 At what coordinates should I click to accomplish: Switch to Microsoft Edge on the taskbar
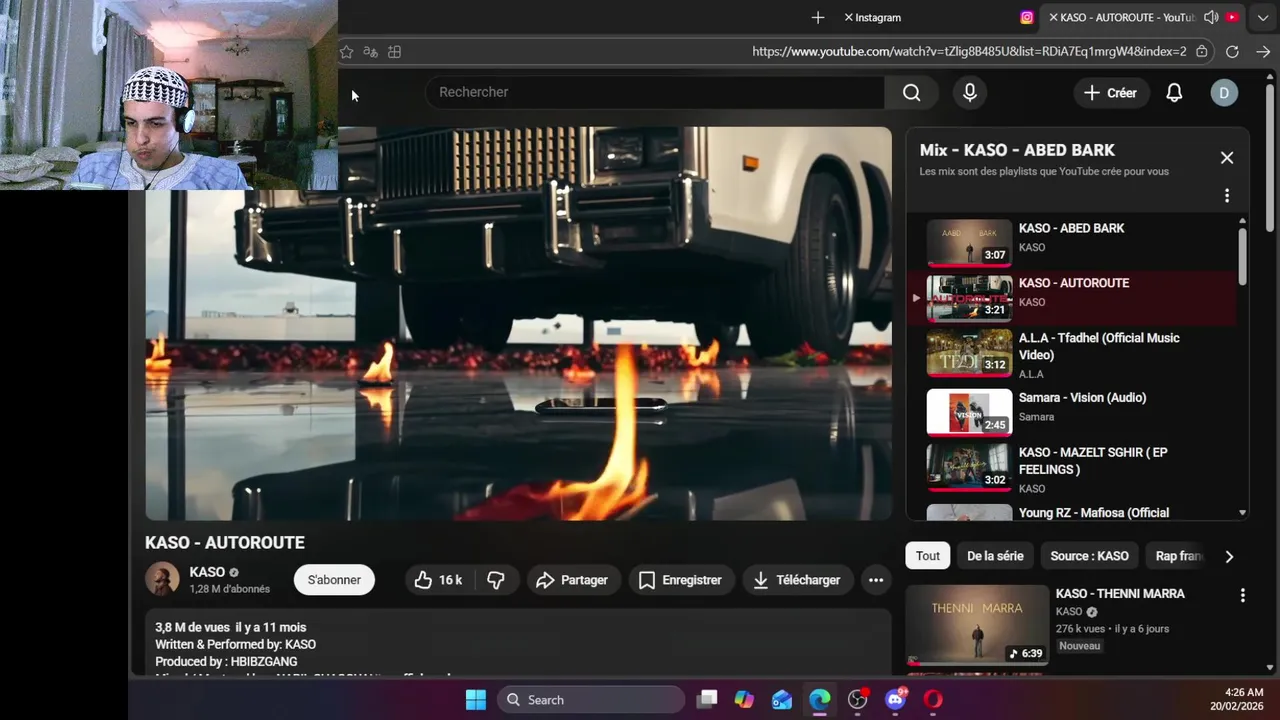point(820,699)
